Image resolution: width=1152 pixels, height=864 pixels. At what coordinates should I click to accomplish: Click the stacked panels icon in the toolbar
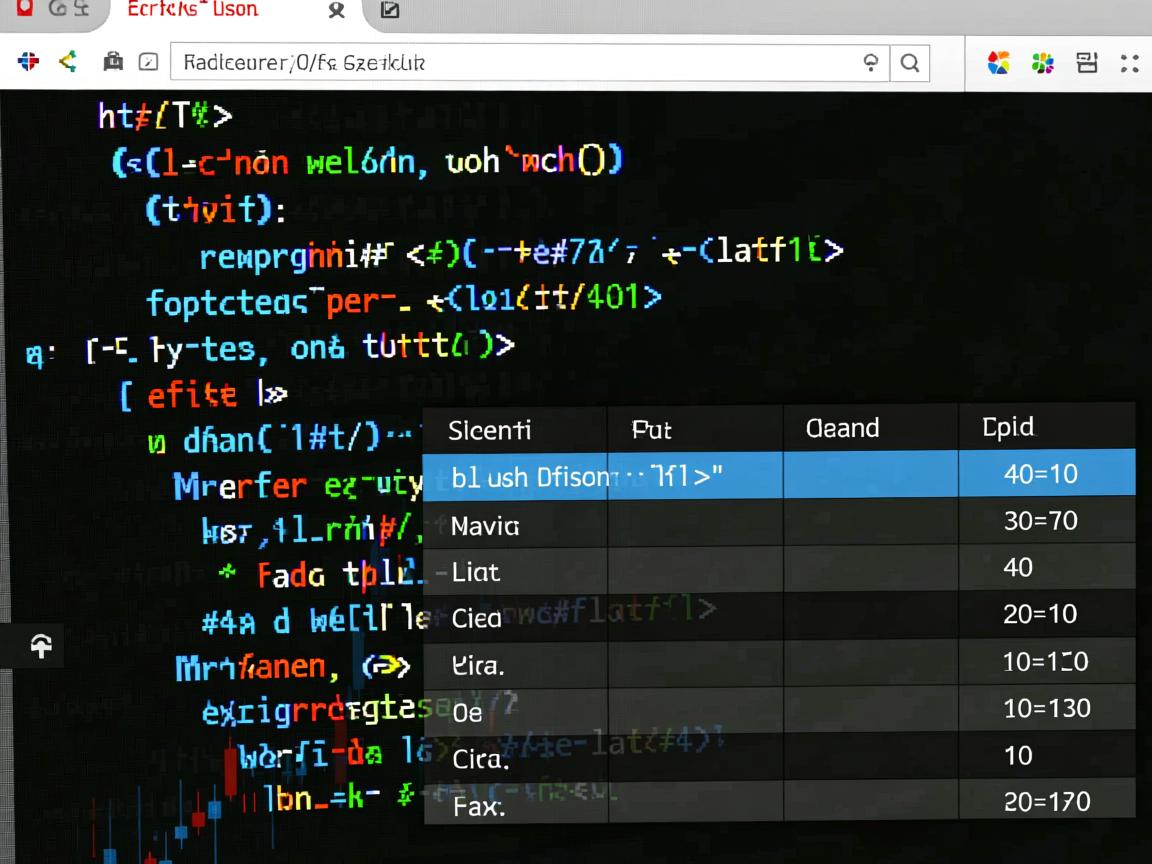(1087, 63)
